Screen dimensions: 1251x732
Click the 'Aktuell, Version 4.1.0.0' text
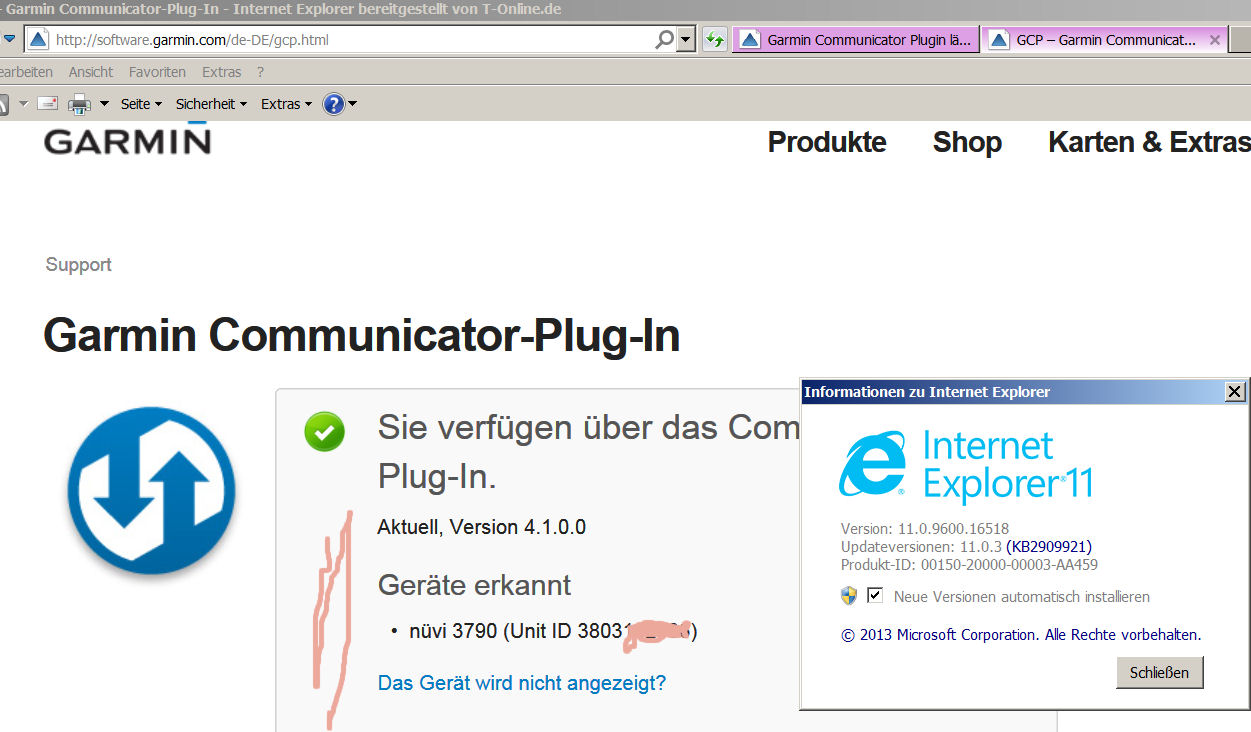pos(482,527)
